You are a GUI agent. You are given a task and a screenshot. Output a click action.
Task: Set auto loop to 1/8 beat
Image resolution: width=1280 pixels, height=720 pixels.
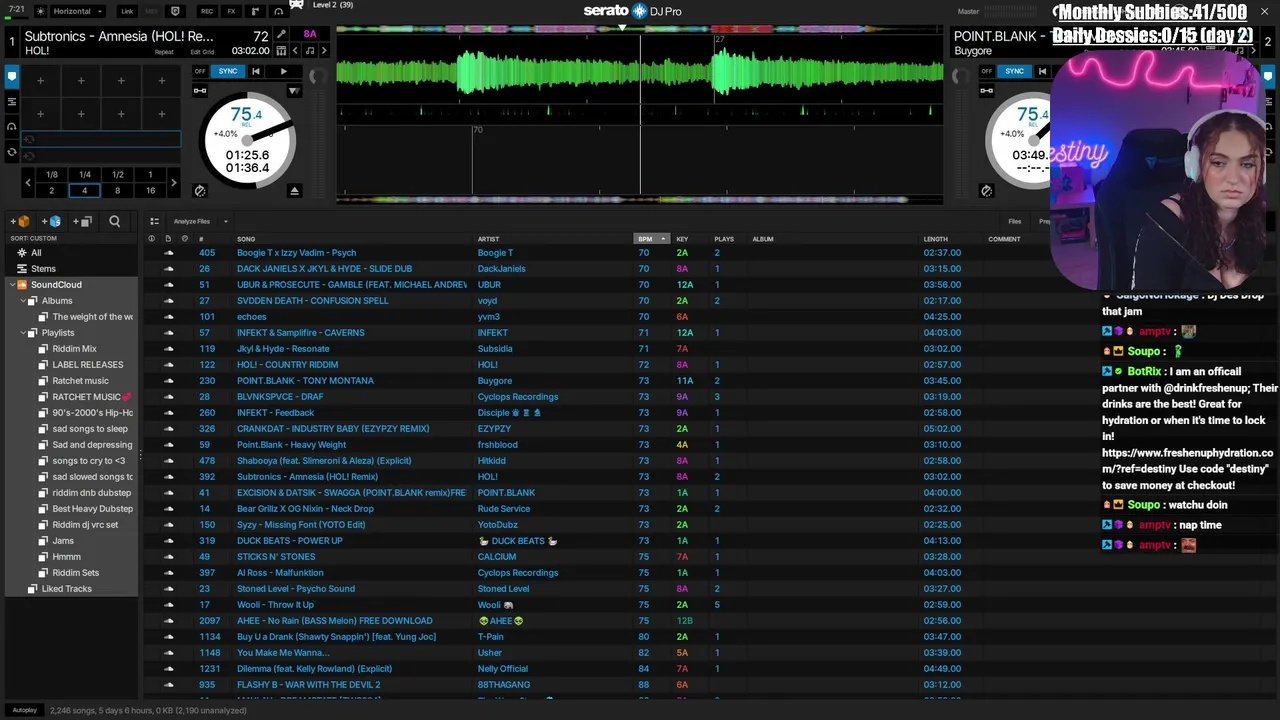tap(52, 175)
